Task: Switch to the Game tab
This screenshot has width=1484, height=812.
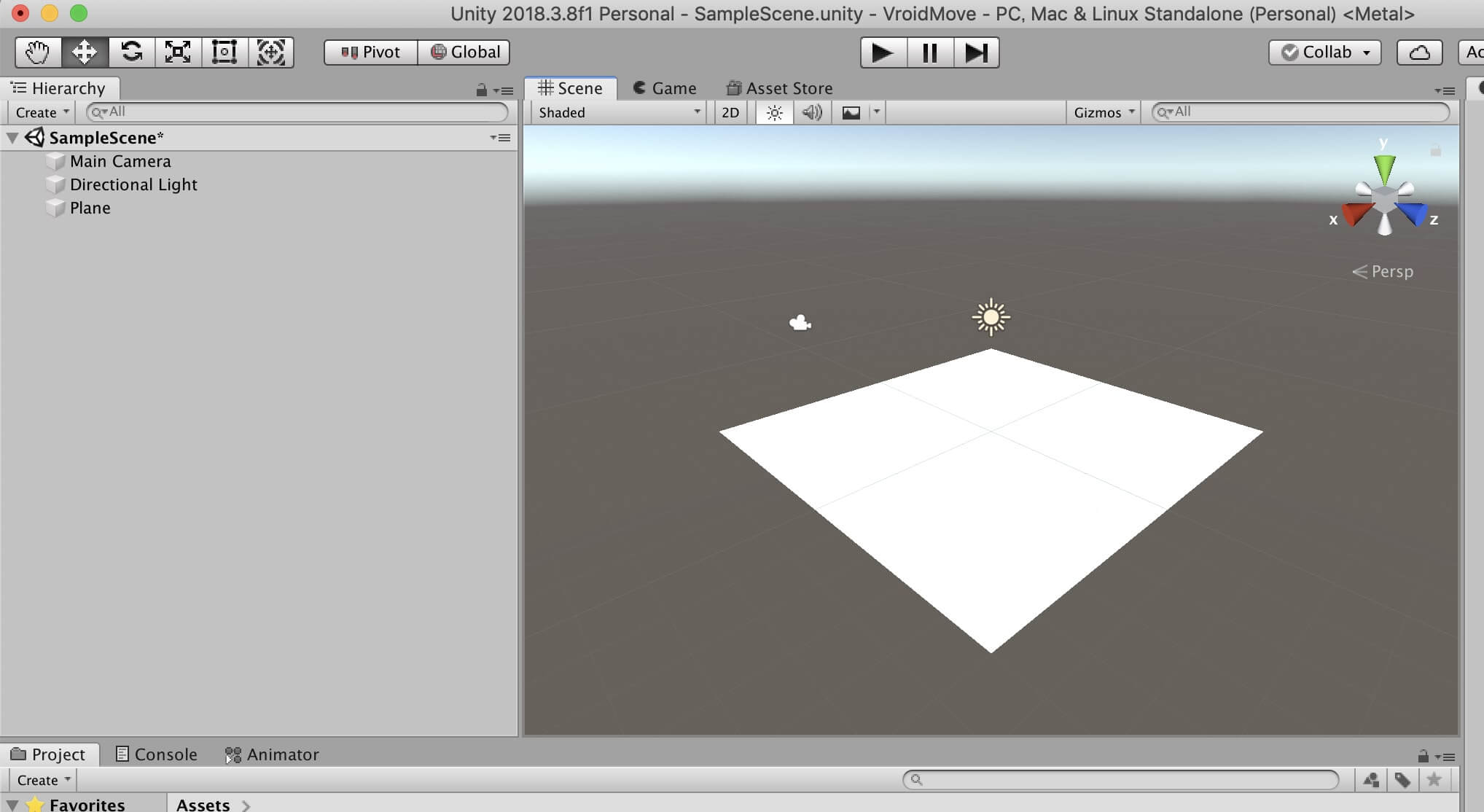Action: (665, 88)
